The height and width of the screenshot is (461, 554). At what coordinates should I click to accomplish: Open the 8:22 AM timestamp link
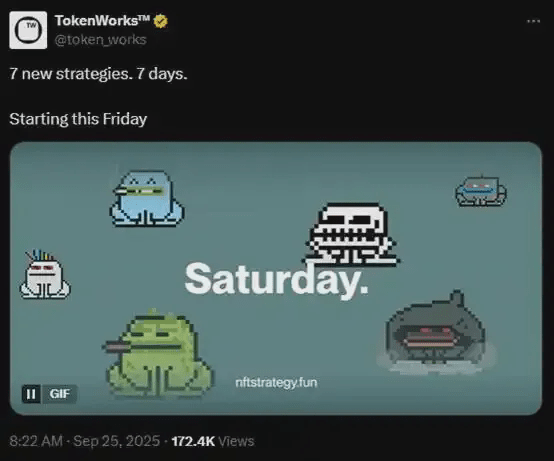click(36, 441)
